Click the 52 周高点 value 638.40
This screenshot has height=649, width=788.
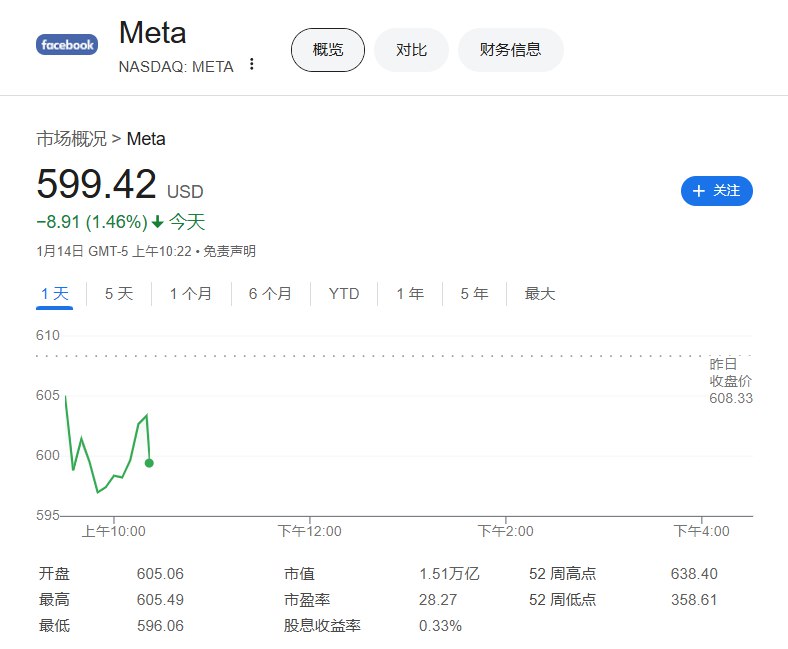coord(694,574)
